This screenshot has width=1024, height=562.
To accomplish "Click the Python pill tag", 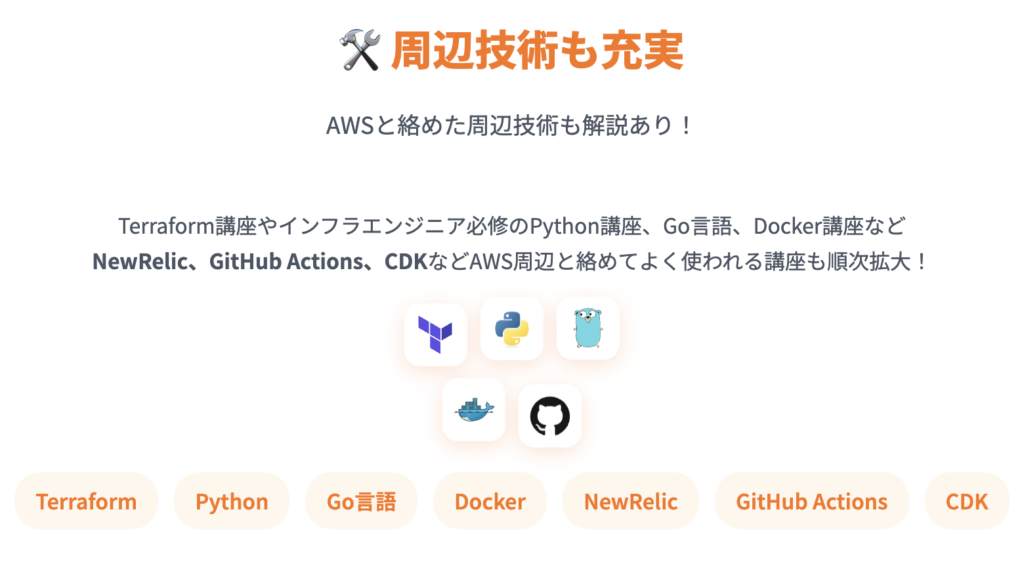I will pos(231,501).
